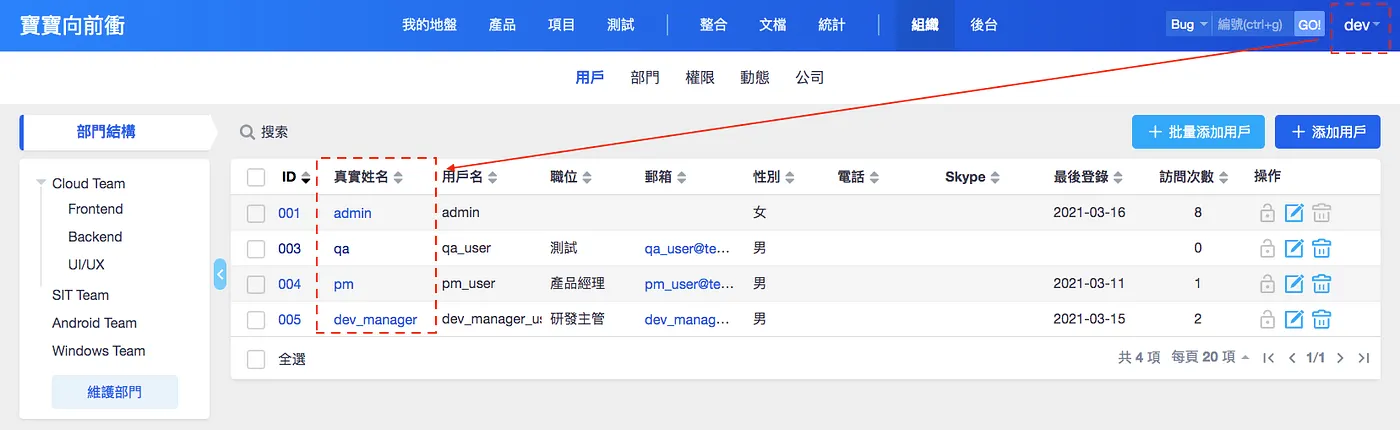The width and height of the screenshot is (1400, 430).
Task: Unlock icon in admin row
Action: click(x=1266, y=213)
